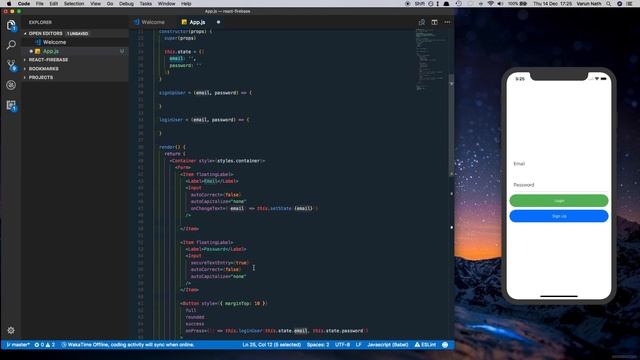
Task: Change language mode Javascript (Babel)
Action: (x=387, y=345)
